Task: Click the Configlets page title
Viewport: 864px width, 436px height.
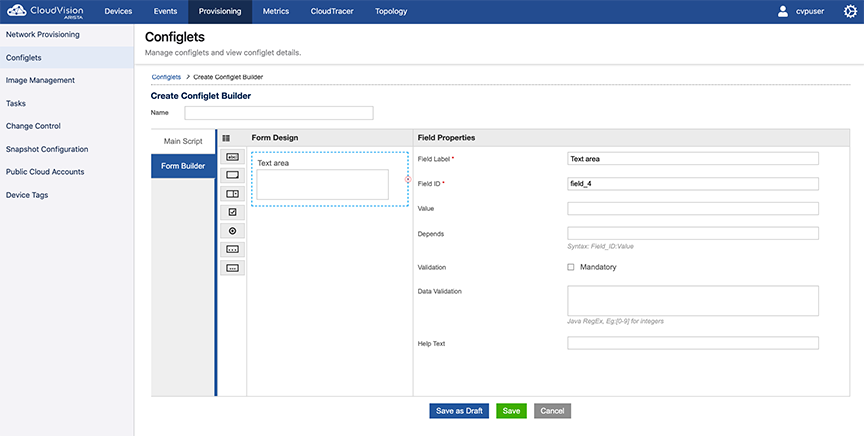Action: [175, 37]
